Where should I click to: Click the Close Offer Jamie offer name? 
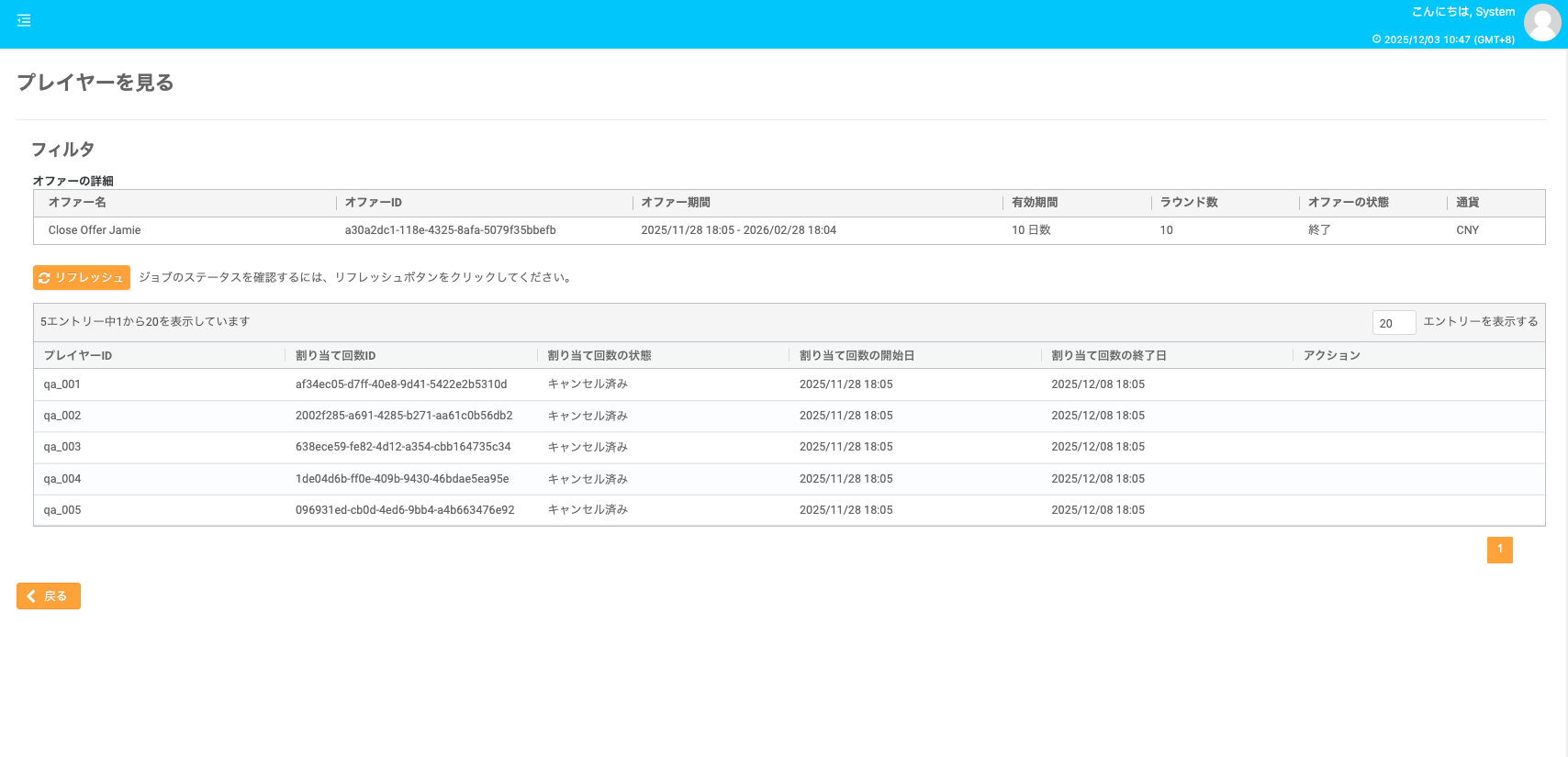point(95,230)
